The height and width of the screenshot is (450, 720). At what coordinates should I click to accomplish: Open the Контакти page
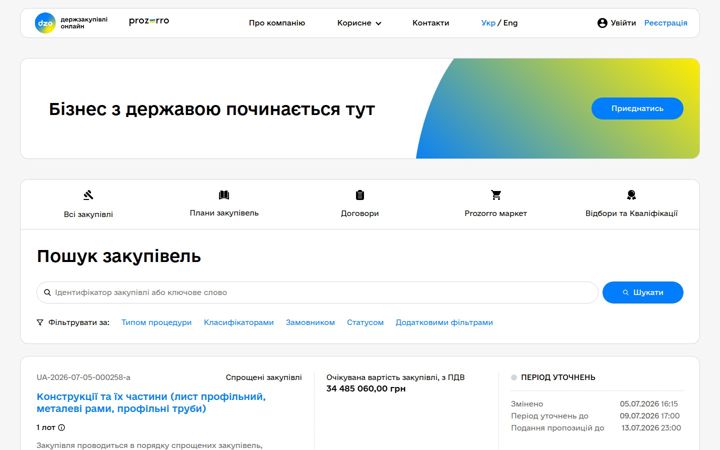(431, 23)
